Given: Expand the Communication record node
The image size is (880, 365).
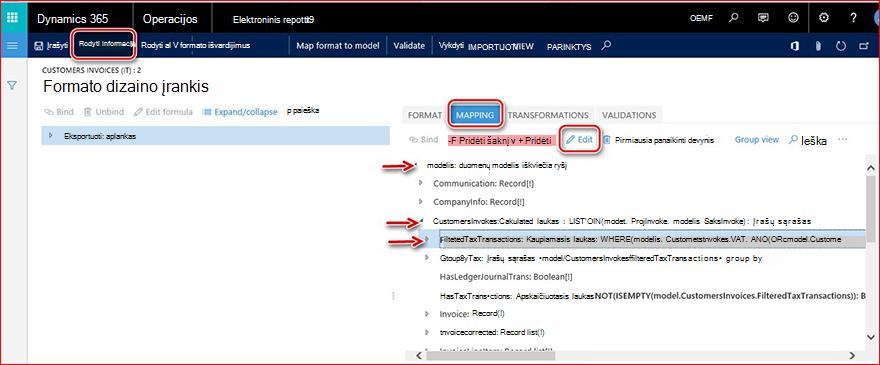Looking at the screenshot, I should point(421,183).
